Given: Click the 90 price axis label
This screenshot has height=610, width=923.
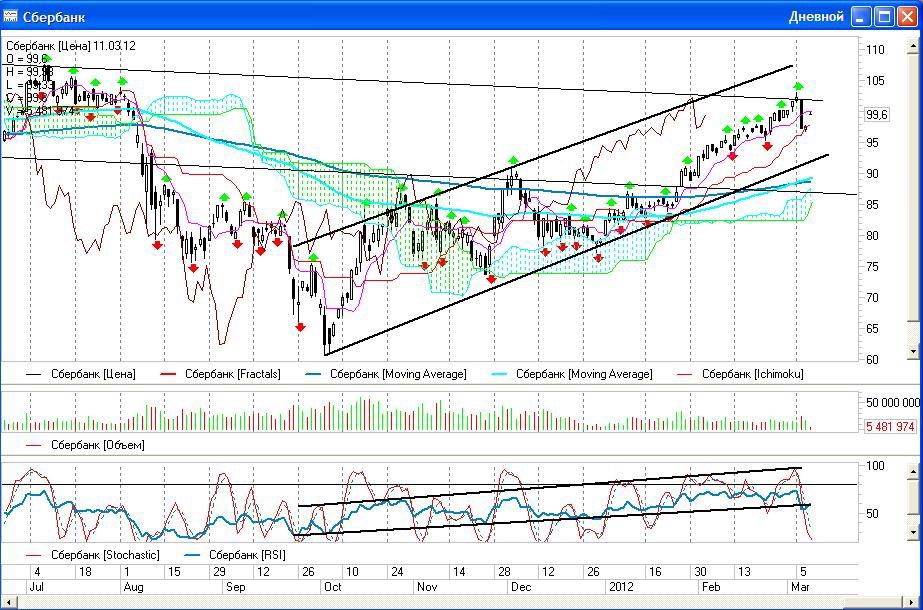Looking at the screenshot, I should [872, 174].
